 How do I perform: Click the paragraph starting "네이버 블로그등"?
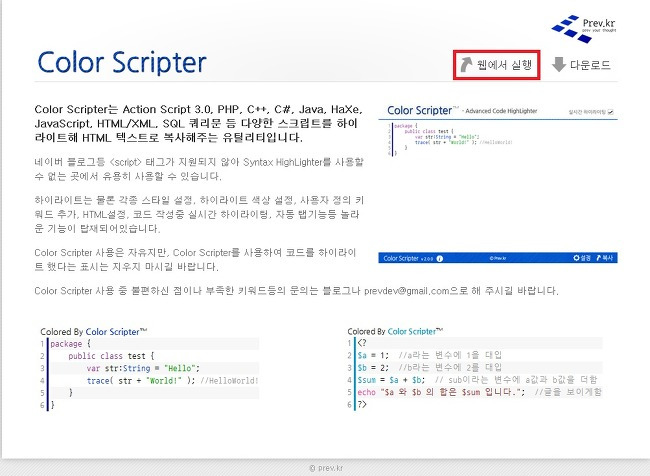[x=199, y=169]
